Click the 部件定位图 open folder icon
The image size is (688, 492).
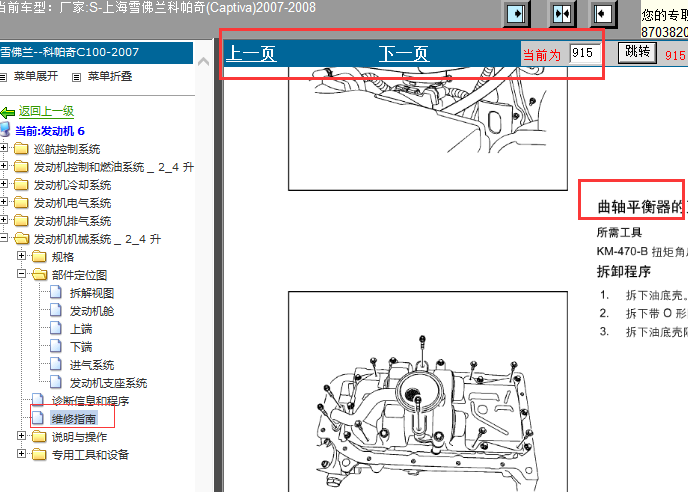[39, 274]
